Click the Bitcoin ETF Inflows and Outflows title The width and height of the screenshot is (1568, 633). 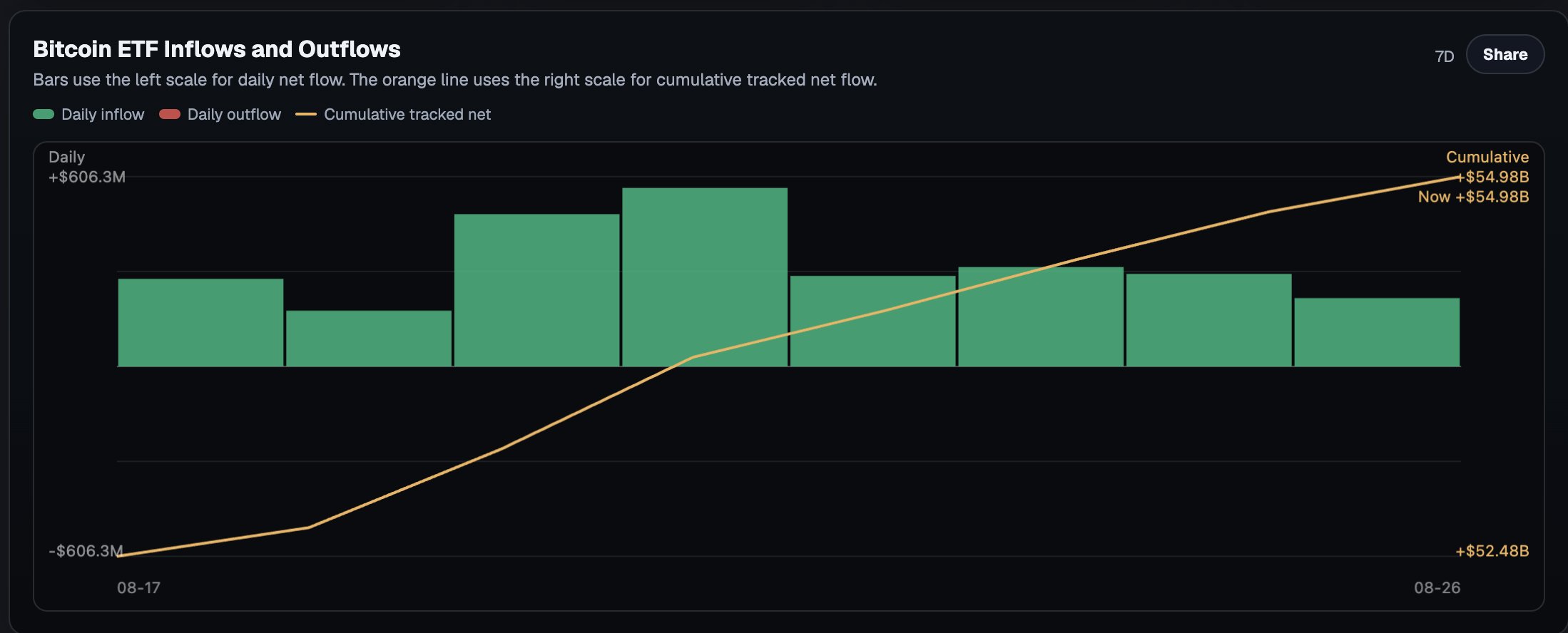217,49
